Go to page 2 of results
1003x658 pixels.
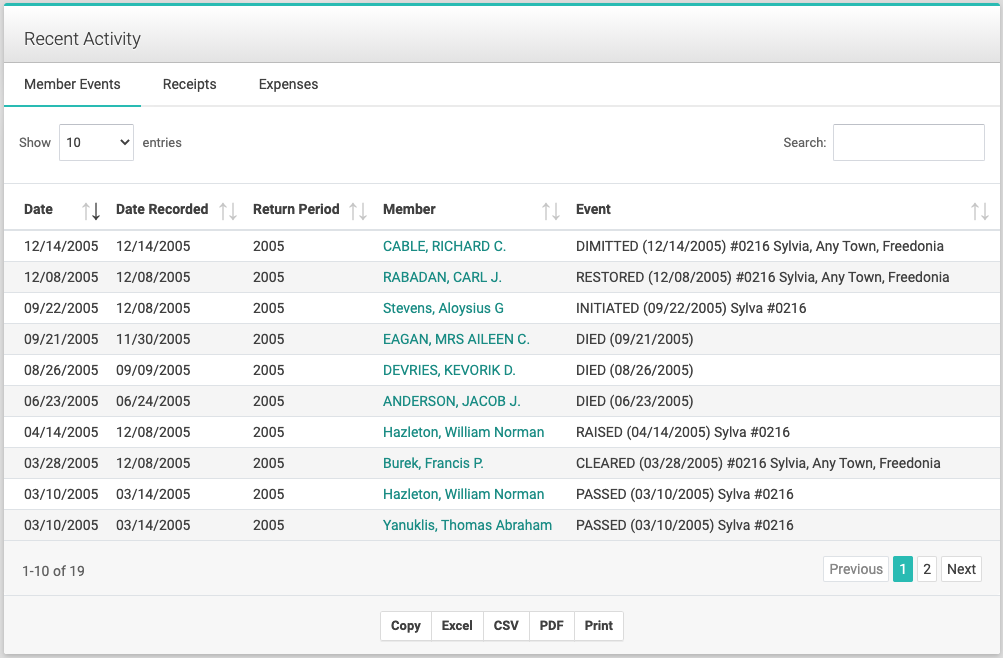[x=927, y=569]
